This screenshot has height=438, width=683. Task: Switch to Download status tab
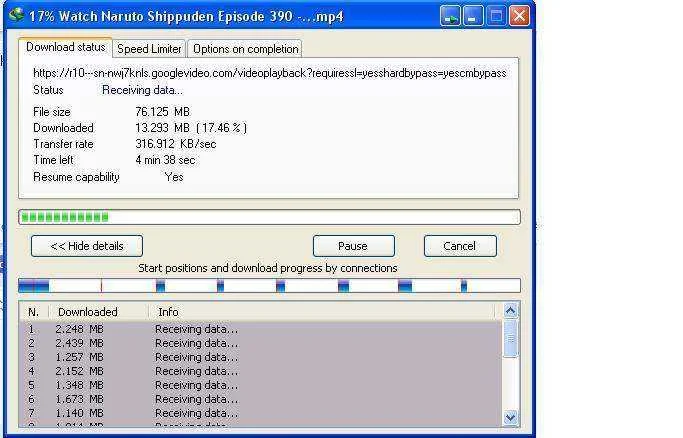(65, 47)
